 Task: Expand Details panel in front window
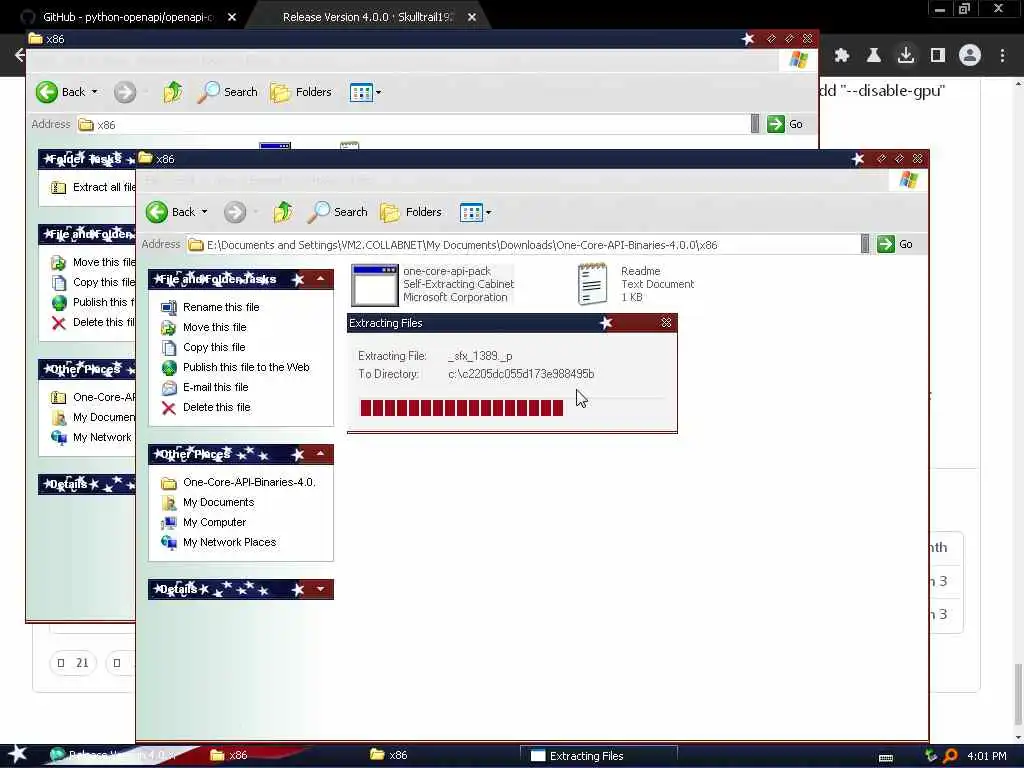tap(321, 589)
